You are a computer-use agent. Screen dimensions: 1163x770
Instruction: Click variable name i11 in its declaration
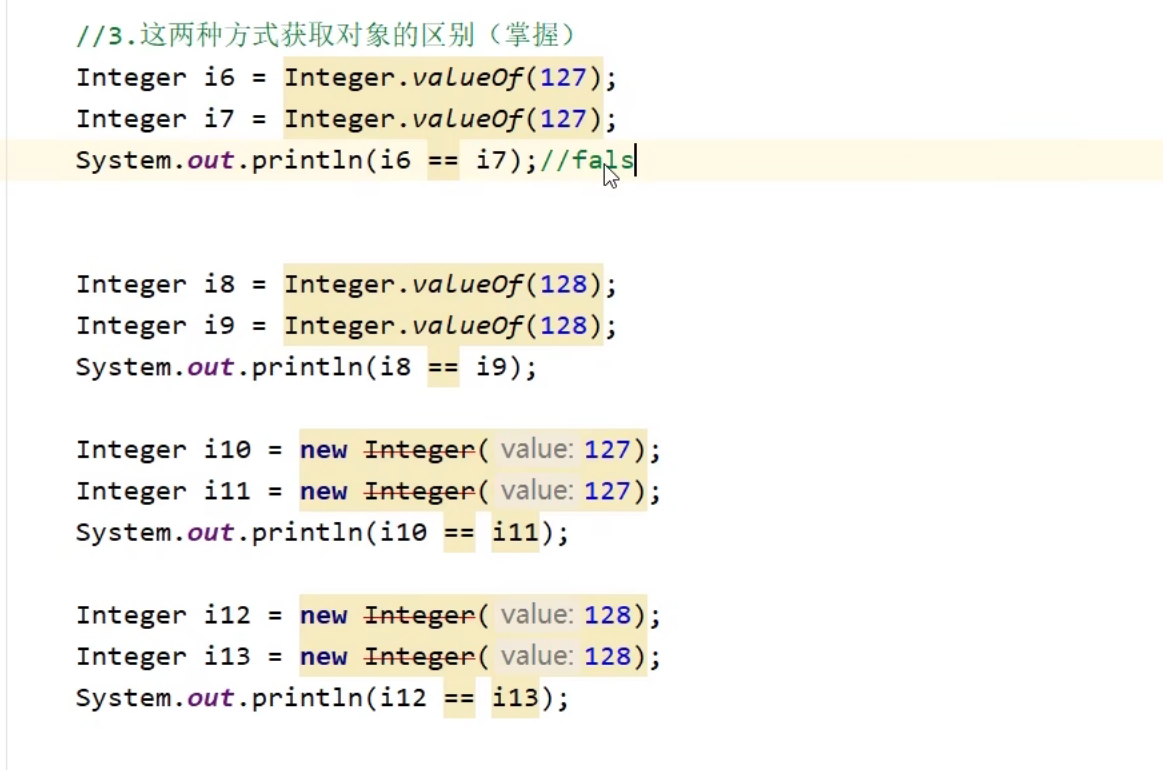pos(228,491)
